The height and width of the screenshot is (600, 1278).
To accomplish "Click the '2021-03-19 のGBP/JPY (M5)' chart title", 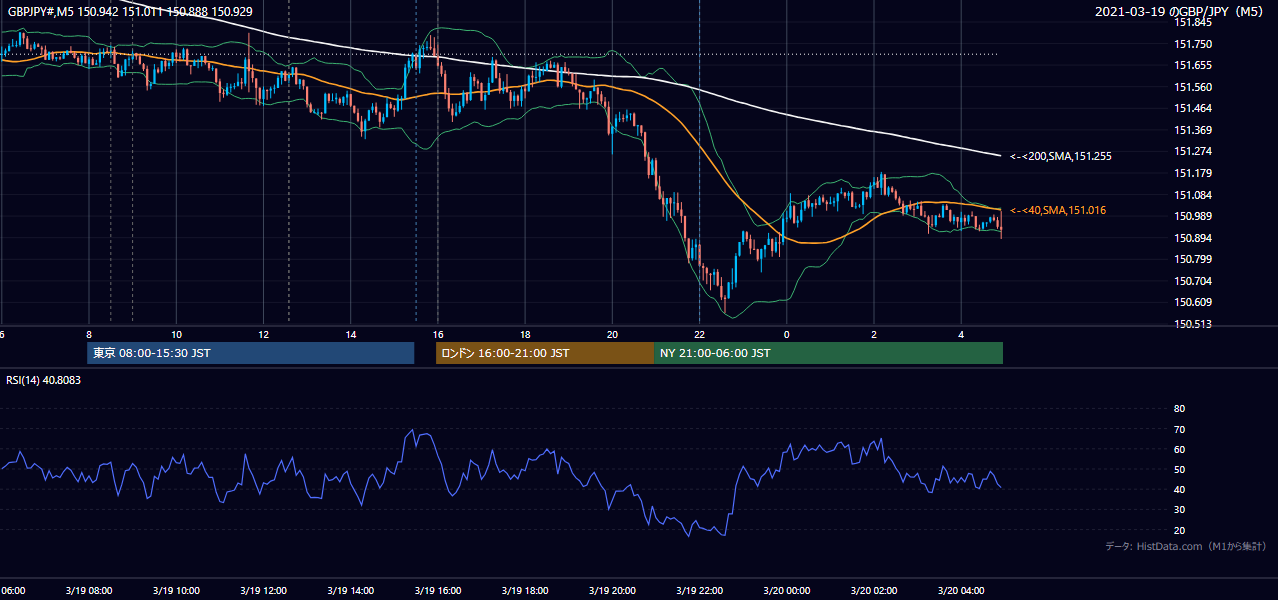I will 1181,12.
